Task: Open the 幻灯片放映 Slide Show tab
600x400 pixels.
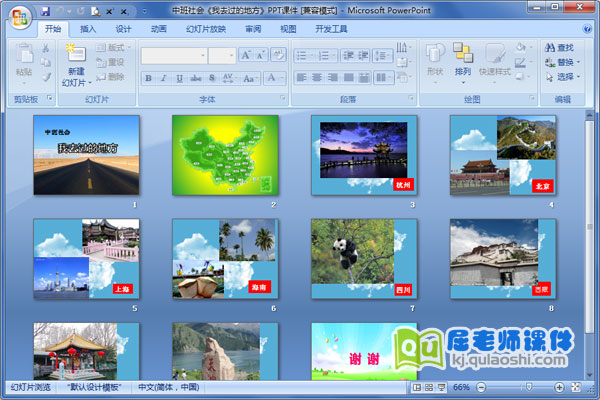Action: coord(206,29)
